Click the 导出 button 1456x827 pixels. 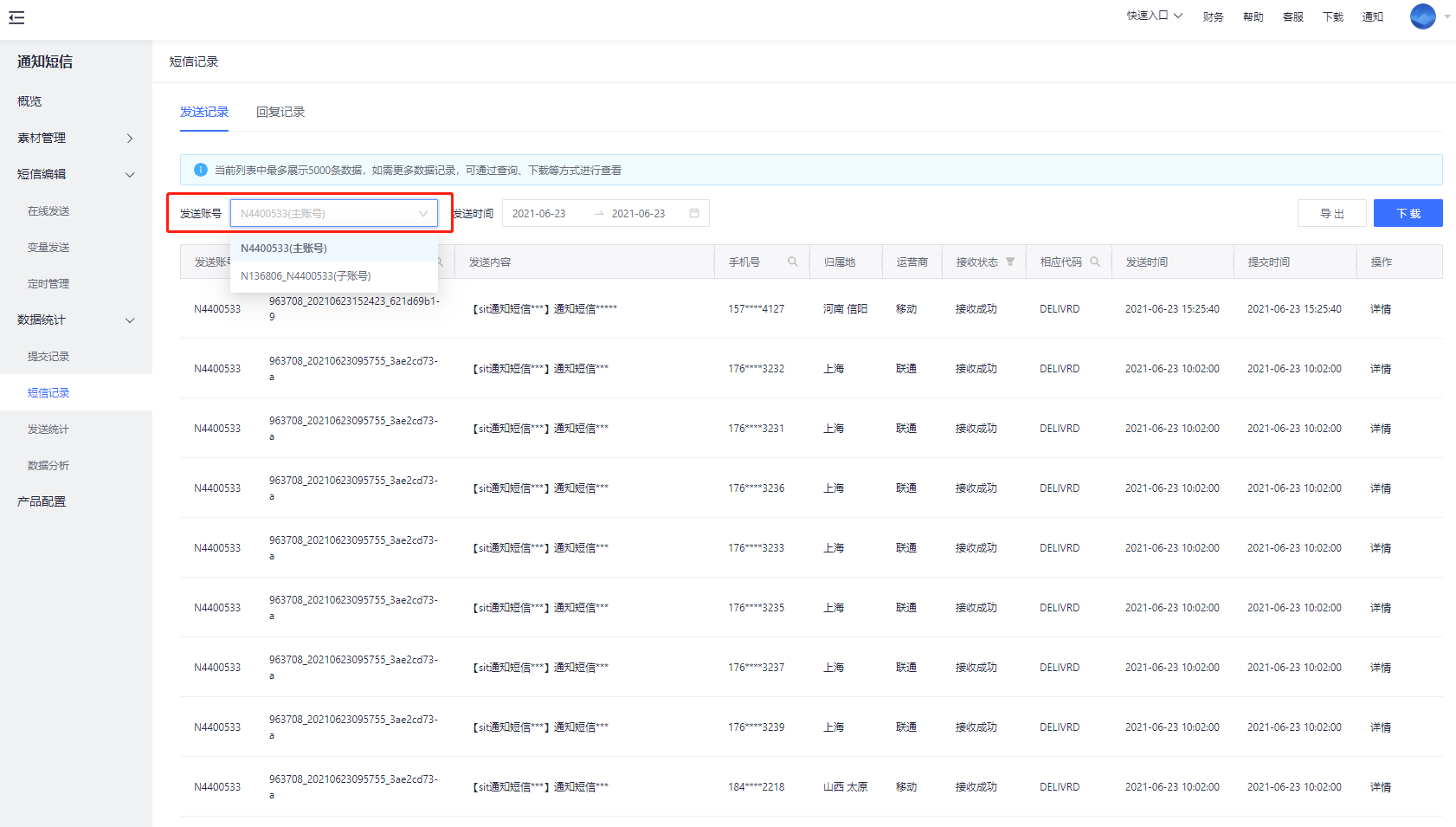pyautogui.click(x=1331, y=213)
